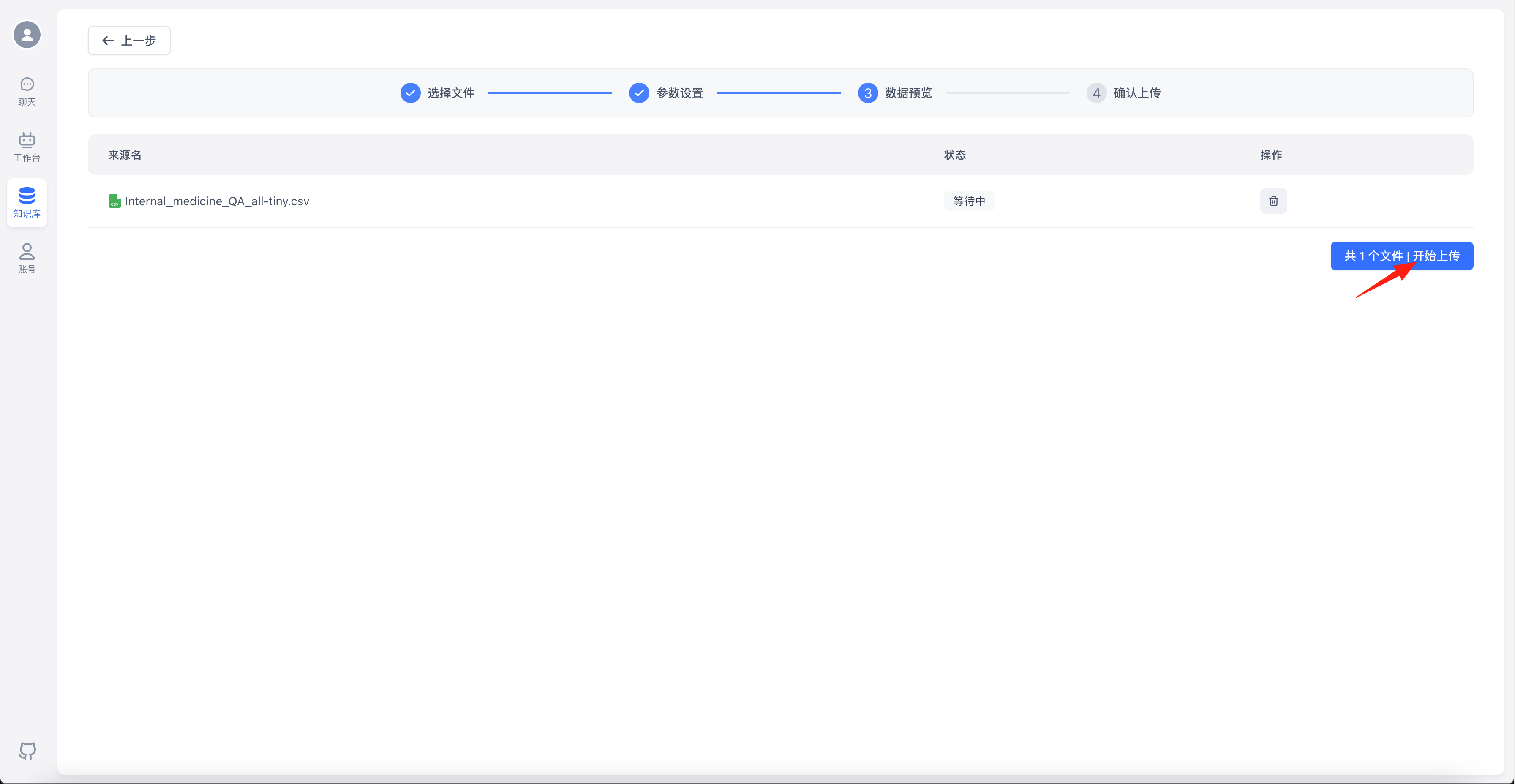The width and height of the screenshot is (1515, 784).
Task: Click the step 4 number circle
Action: pyautogui.click(x=1096, y=93)
